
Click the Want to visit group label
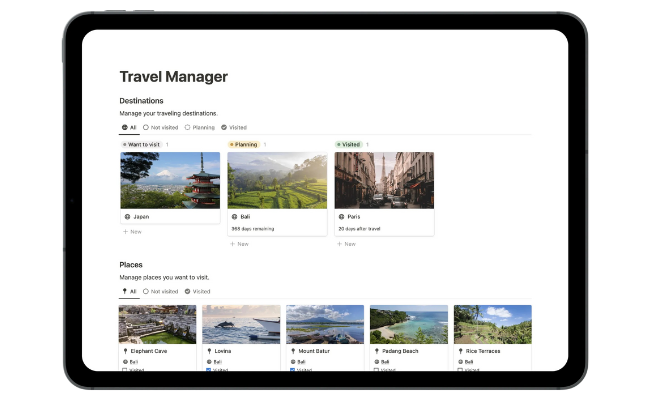[141, 145]
